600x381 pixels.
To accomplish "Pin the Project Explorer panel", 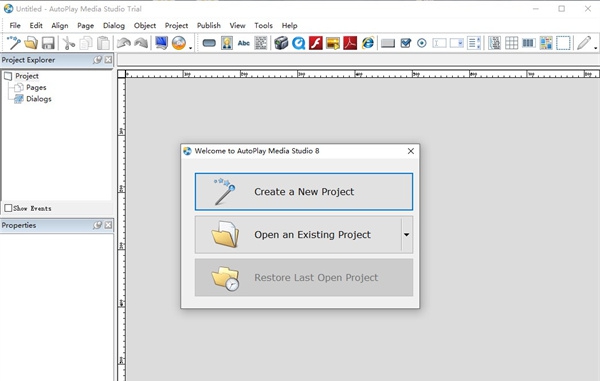I will 98,60.
